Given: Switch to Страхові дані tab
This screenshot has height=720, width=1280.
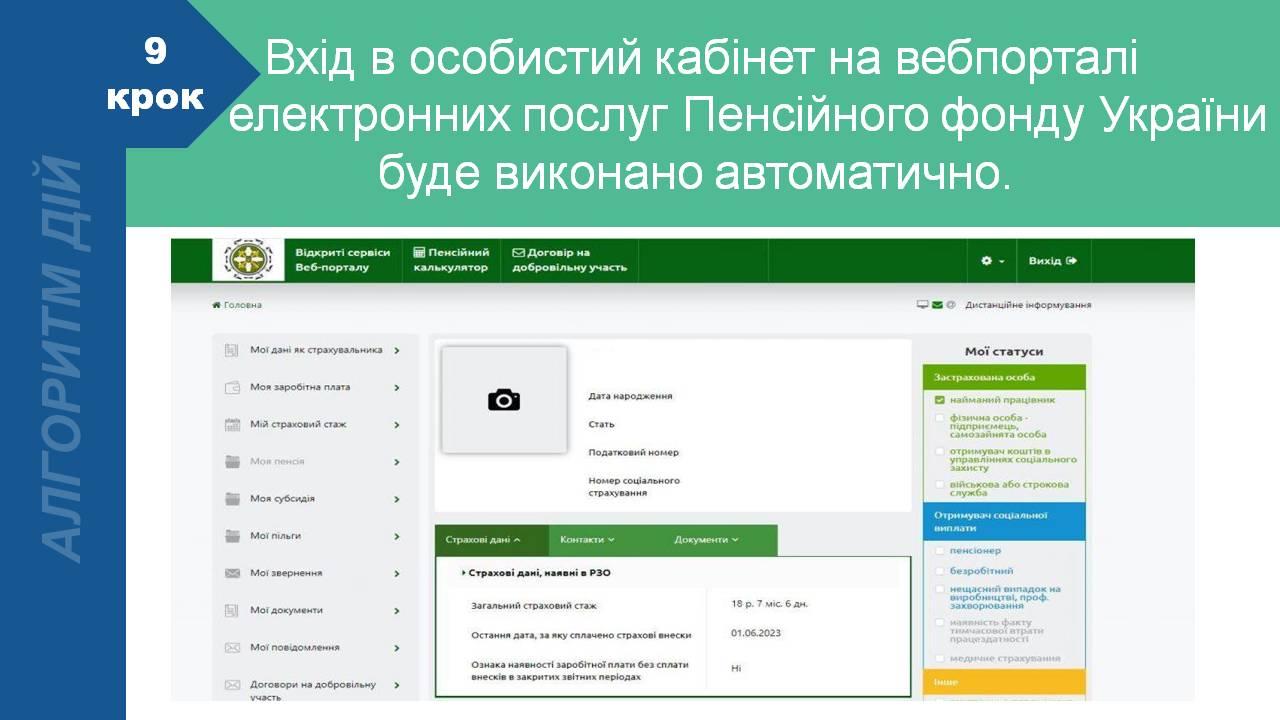Looking at the screenshot, I should 491,540.
